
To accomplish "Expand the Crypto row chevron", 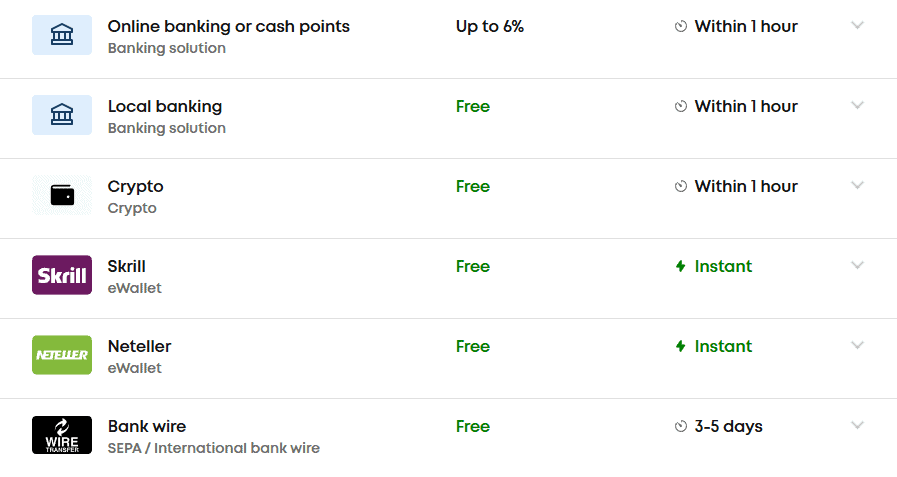I will point(857,186).
